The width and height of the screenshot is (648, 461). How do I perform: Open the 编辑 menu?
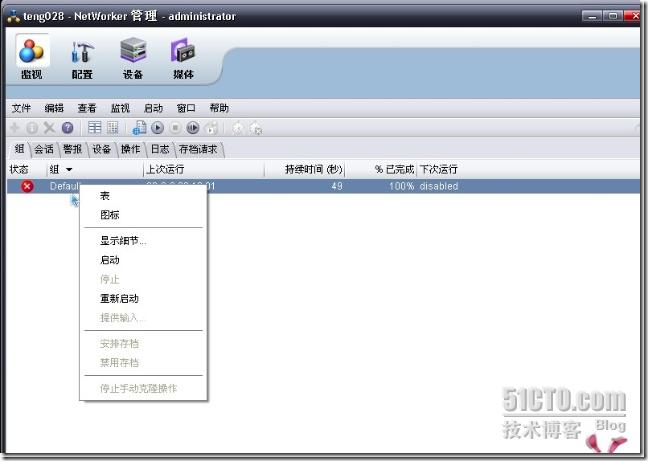click(54, 108)
